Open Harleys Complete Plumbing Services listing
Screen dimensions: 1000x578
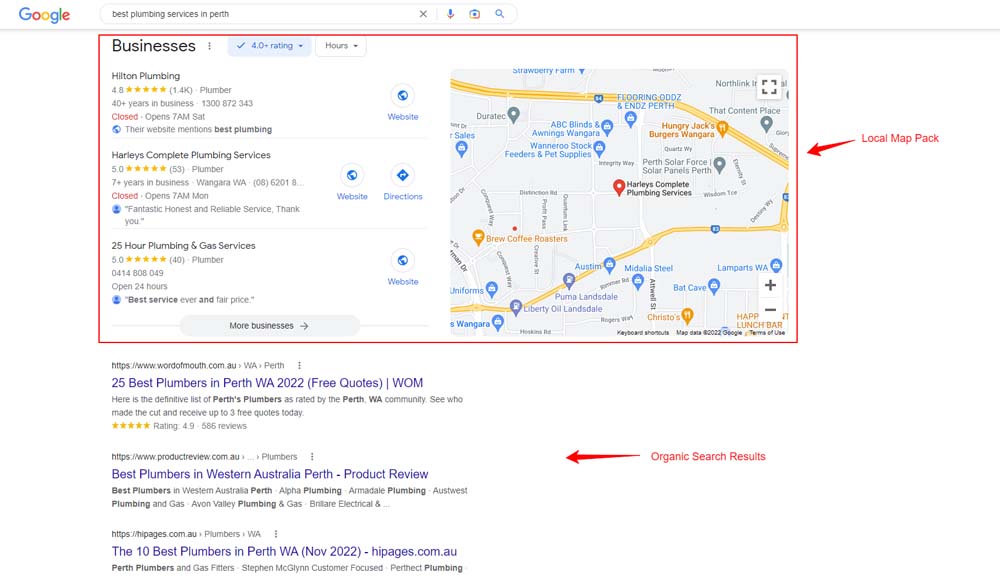coord(191,155)
